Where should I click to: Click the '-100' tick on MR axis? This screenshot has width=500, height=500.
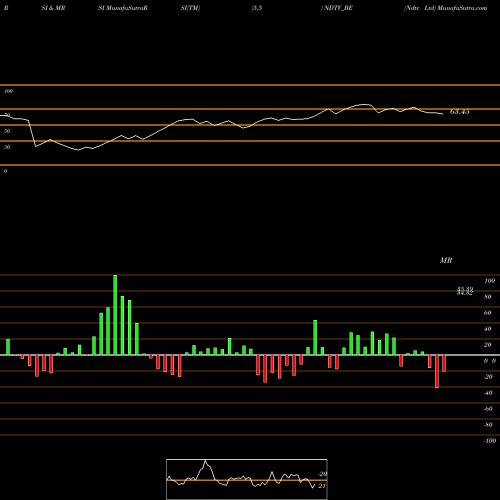tap(490, 441)
